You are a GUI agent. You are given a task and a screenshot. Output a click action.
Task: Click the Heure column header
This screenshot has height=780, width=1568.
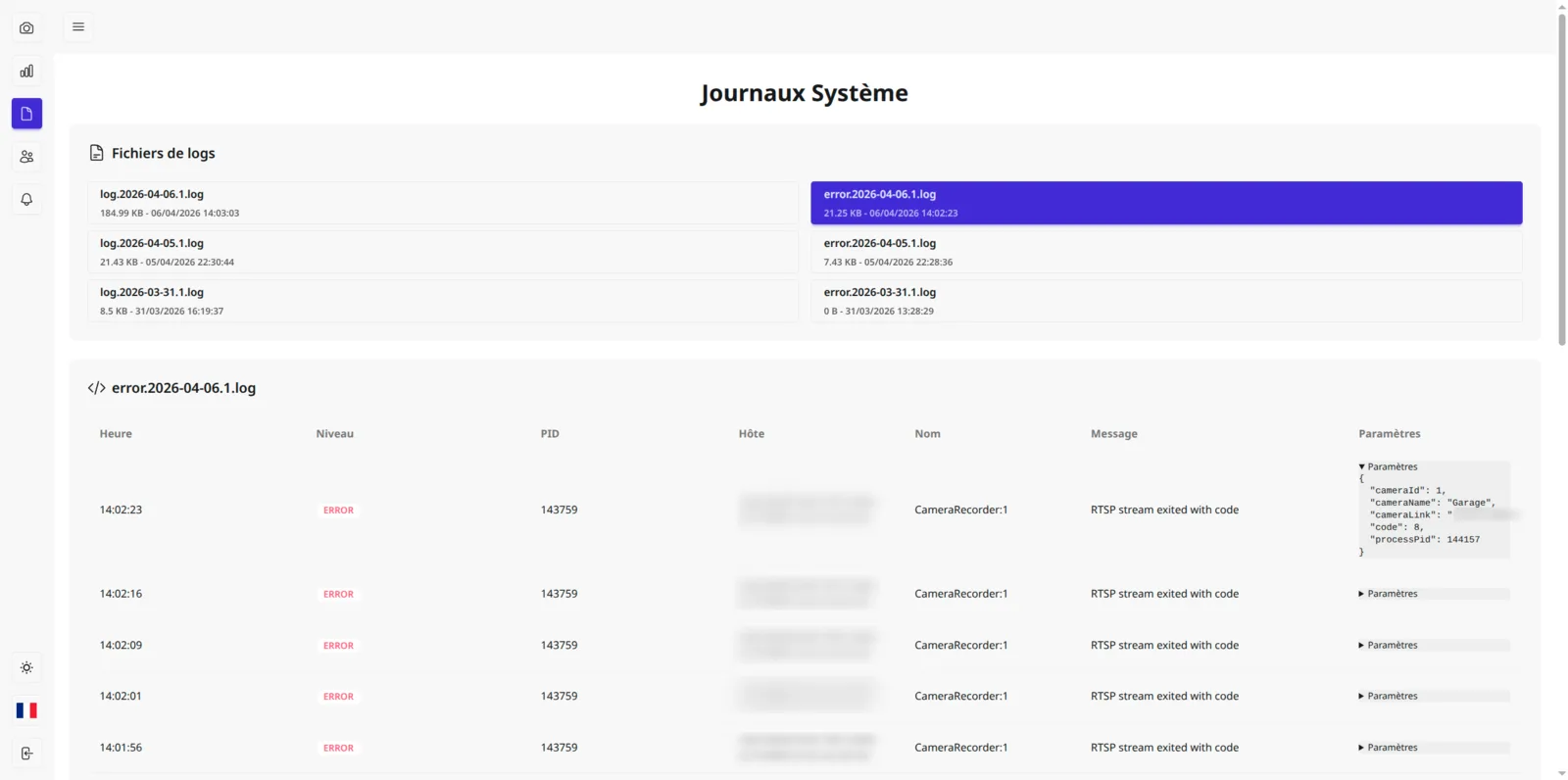pyautogui.click(x=116, y=433)
